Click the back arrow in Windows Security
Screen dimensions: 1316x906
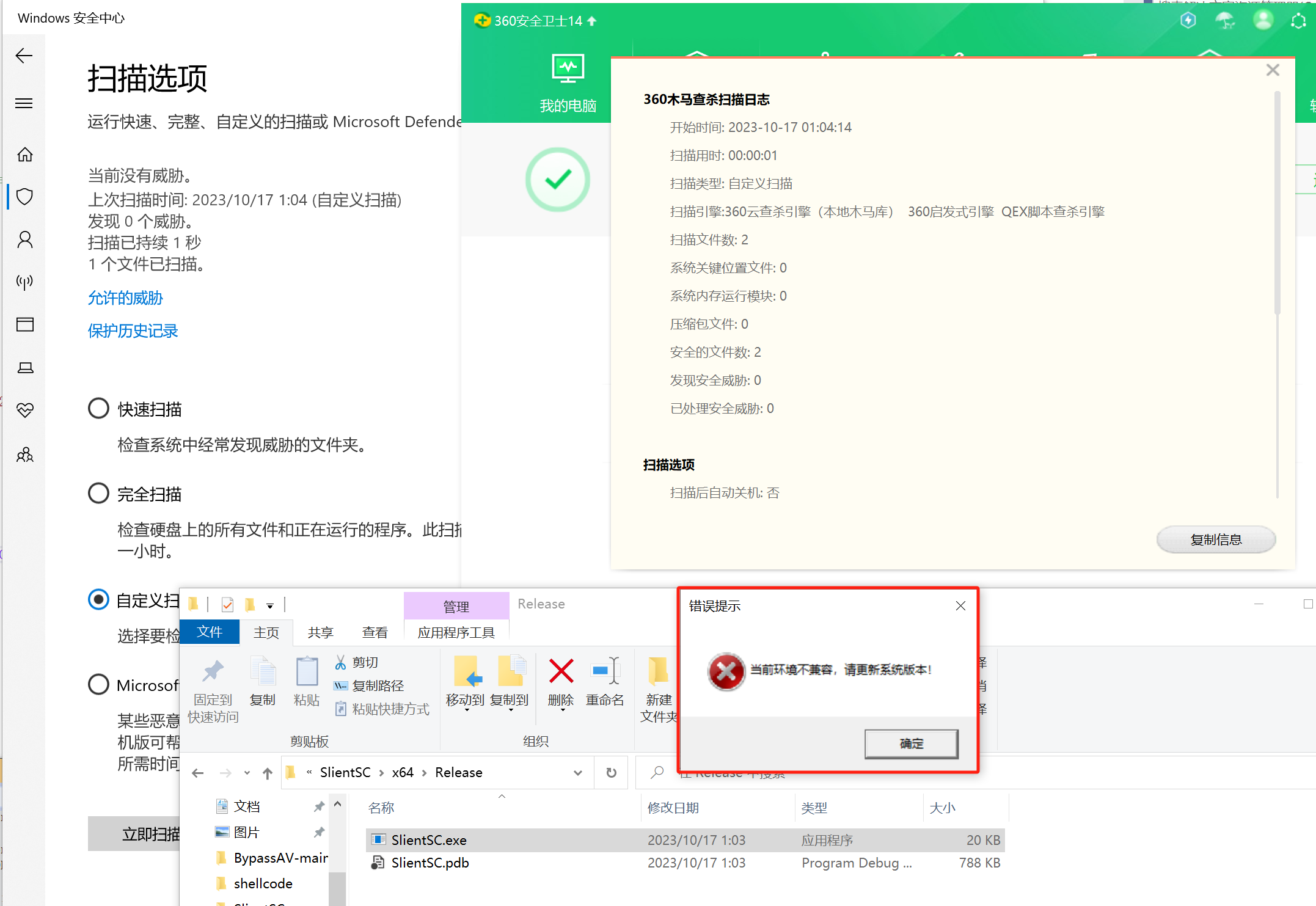tap(24, 56)
